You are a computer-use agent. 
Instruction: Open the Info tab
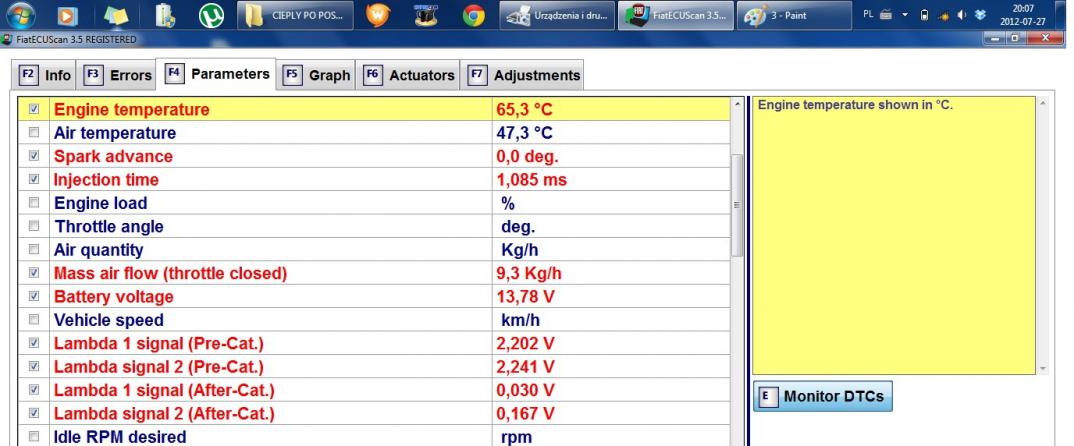pyautogui.click(x=45, y=75)
